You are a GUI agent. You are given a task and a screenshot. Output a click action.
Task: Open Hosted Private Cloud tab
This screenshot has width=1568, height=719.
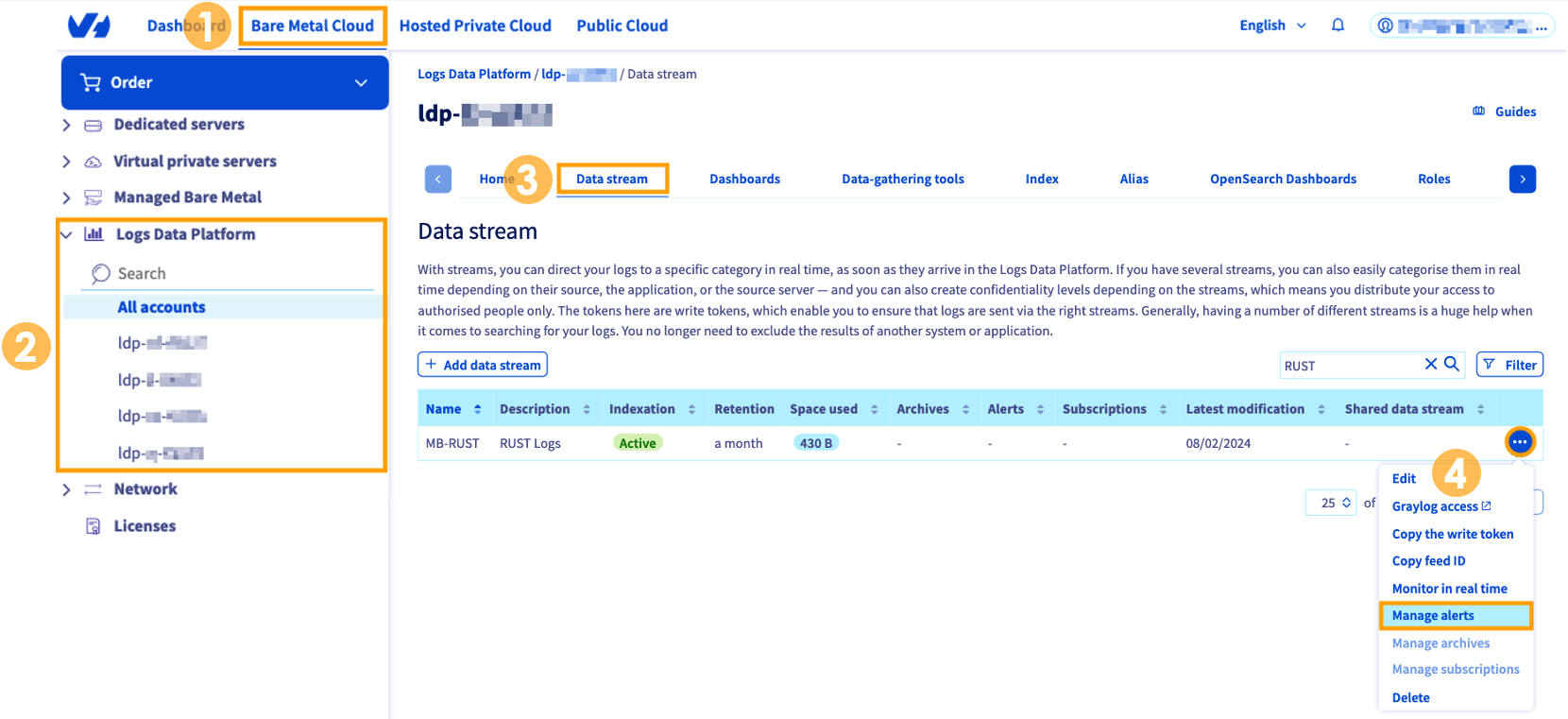(x=475, y=26)
